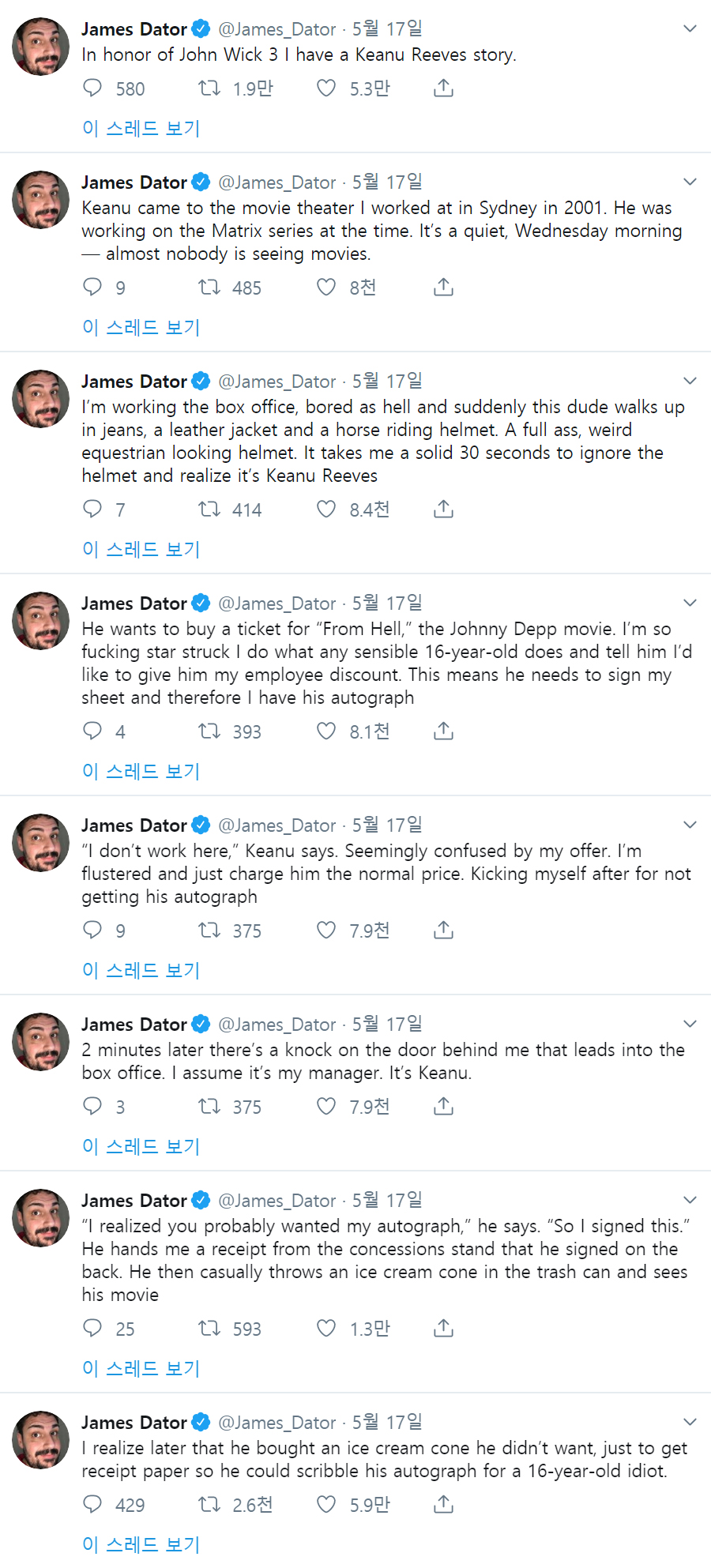Click the 5월 17일 date on the last tweet
The width and height of the screenshot is (711, 1568).
tap(387, 1423)
